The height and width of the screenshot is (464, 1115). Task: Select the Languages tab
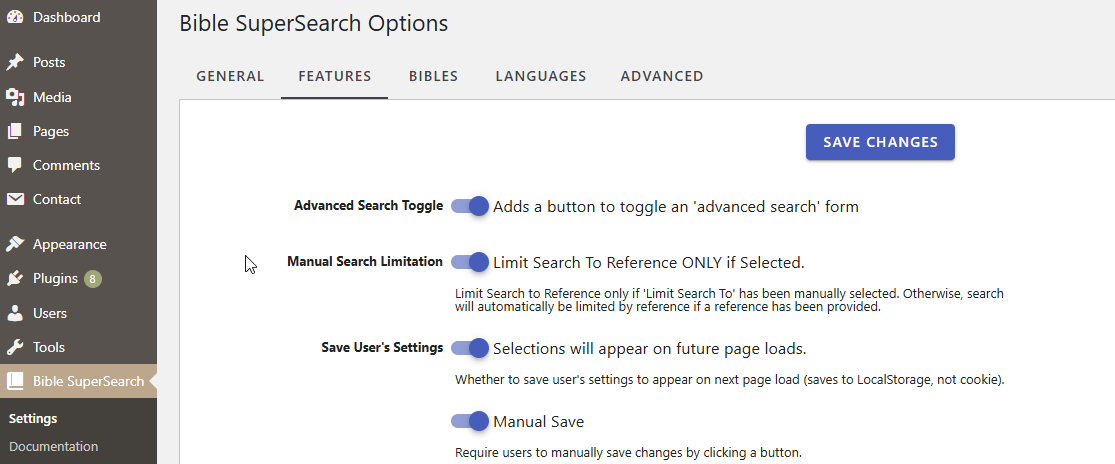(541, 76)
